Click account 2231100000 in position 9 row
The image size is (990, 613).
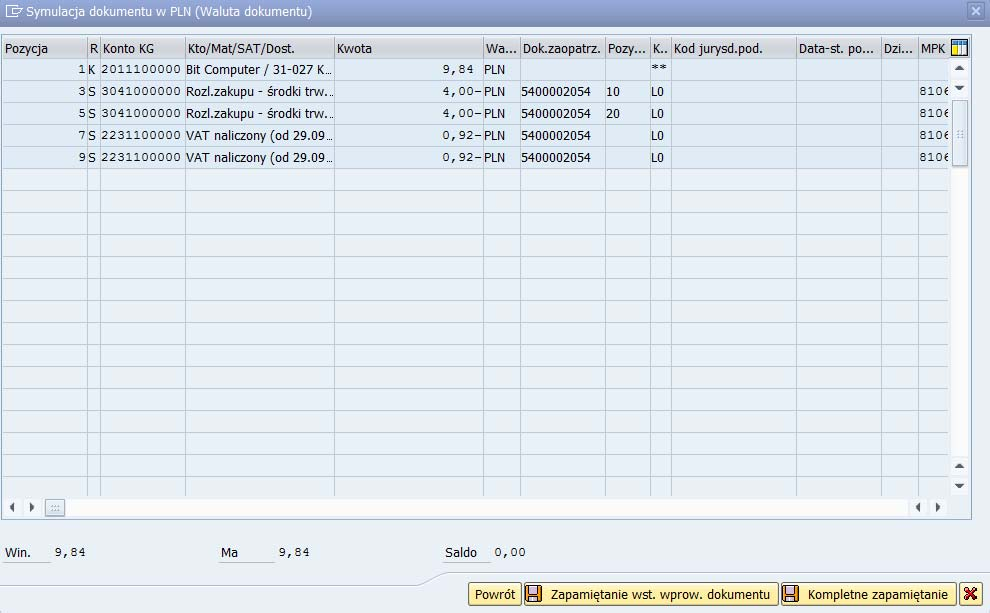coord(142,158)
